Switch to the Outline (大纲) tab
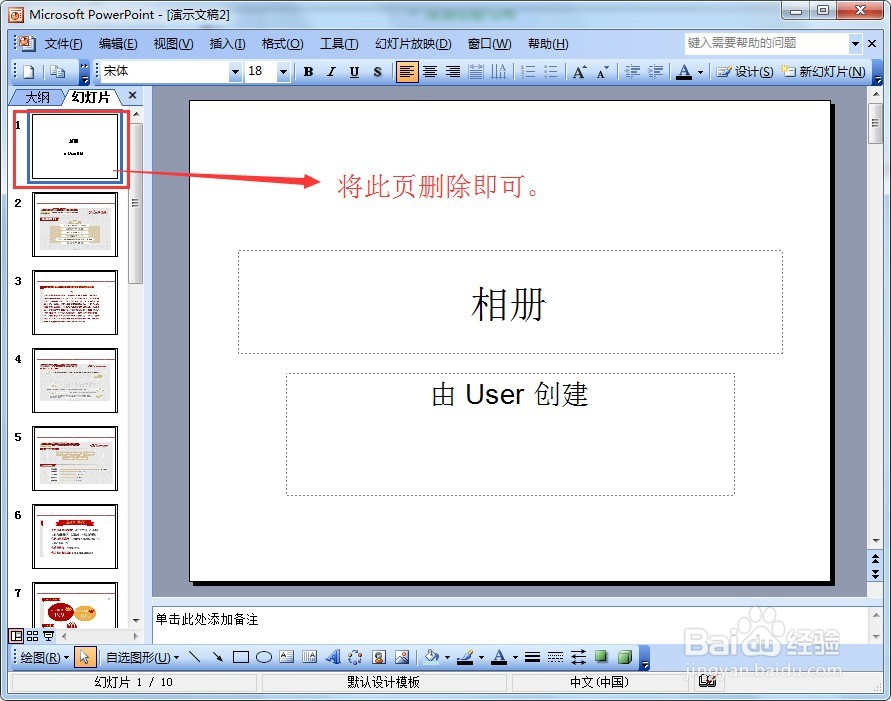Image resolution: width=891 pixels, height=701 pixels. click(x=38, y=97)
